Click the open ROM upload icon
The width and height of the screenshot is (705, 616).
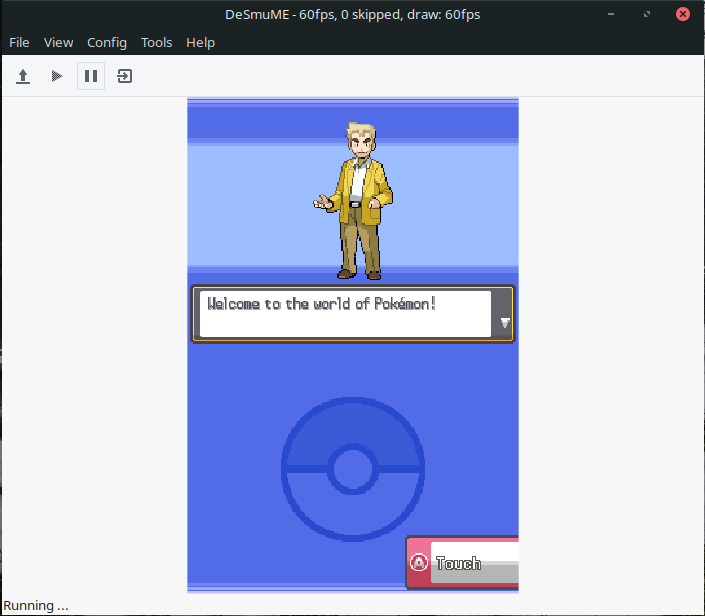pyautogui.click(x=23, y=76)
